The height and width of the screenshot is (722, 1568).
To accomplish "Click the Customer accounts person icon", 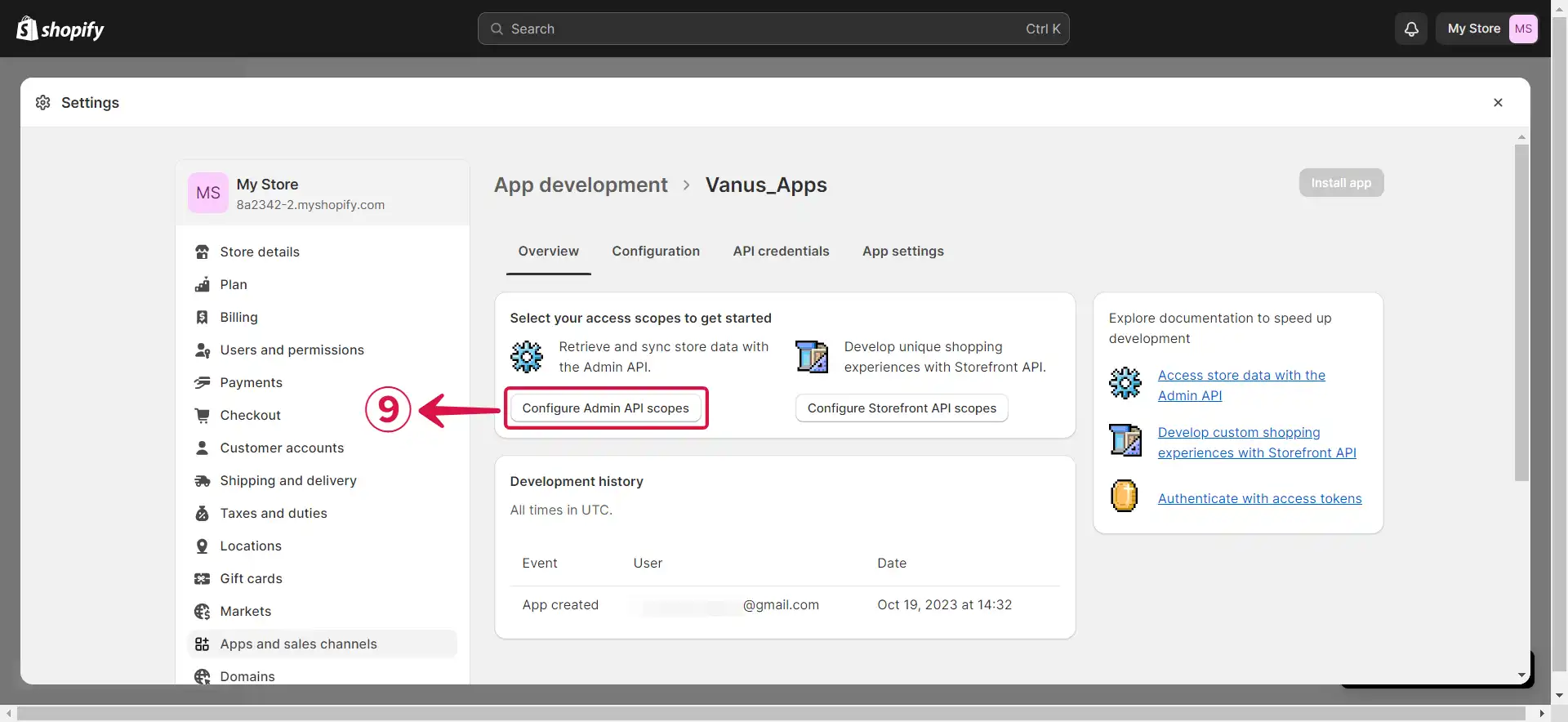I will tap(202, 448).
